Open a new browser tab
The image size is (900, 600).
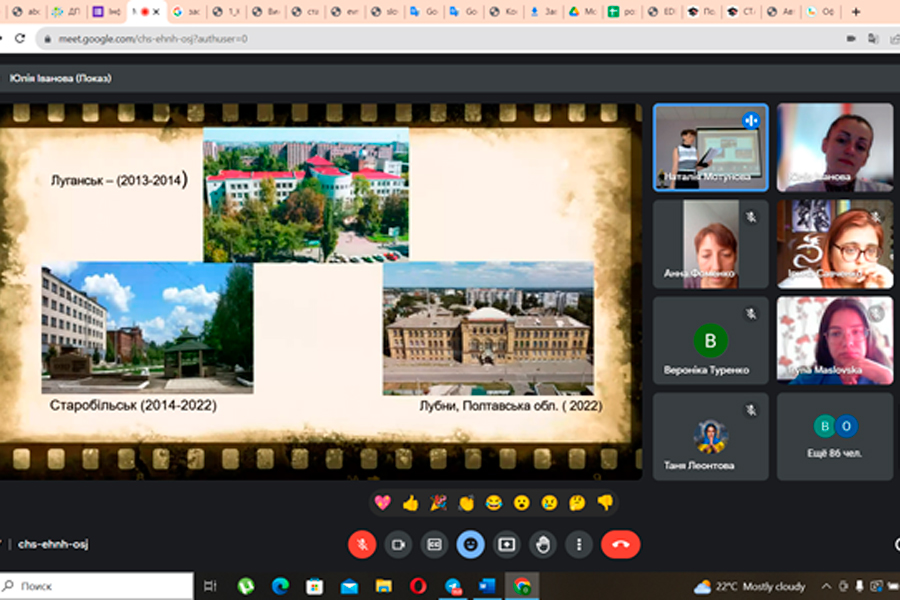(855, 12)
